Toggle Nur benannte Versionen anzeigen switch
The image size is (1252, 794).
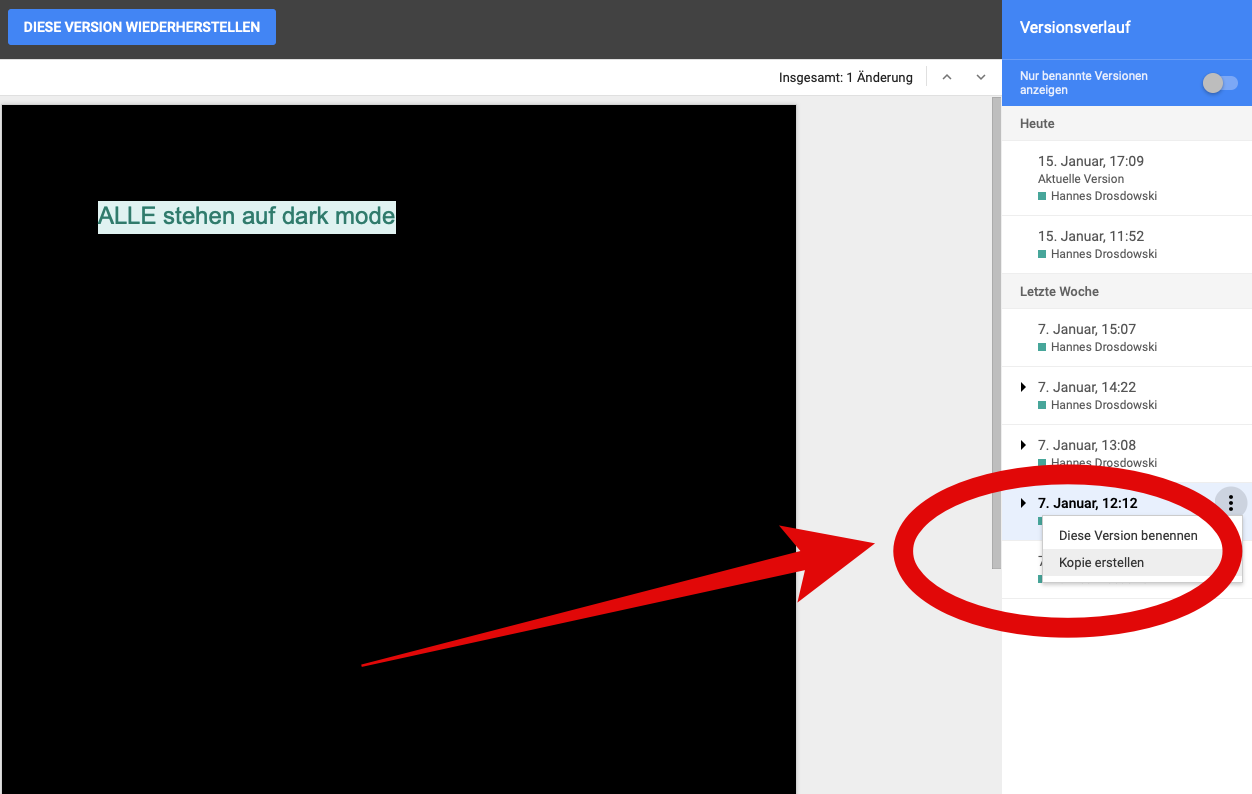1220,83
